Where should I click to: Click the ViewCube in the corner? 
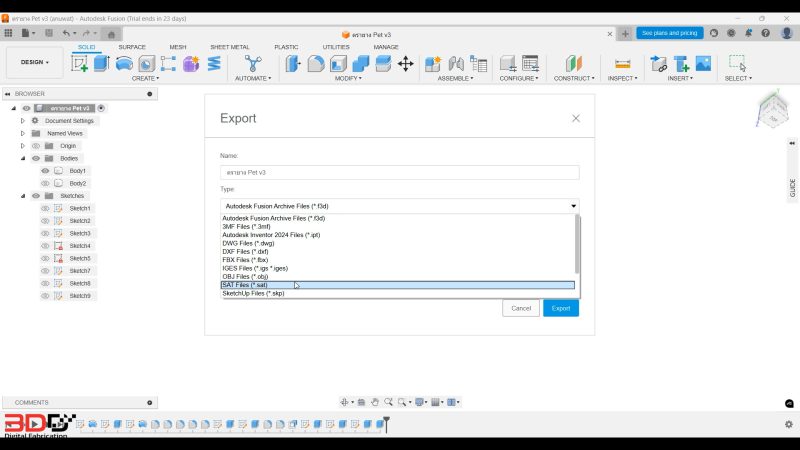pos(773,109)
